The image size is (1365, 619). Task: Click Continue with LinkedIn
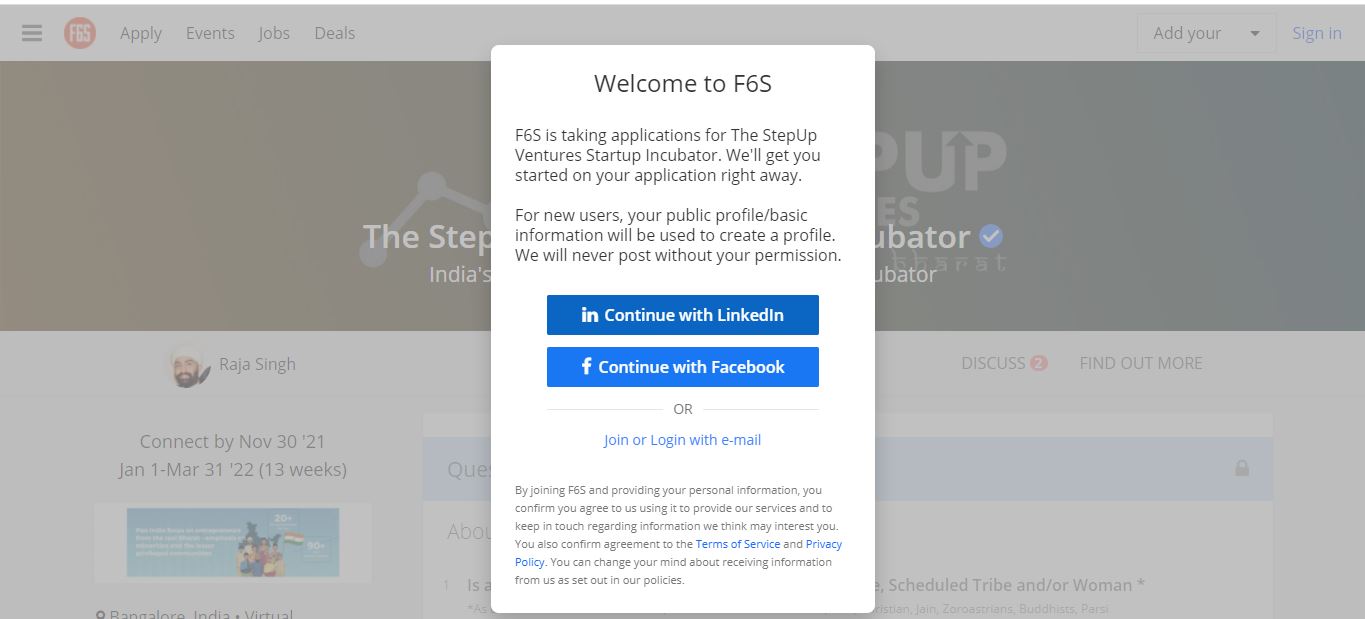tap(683, 314)
